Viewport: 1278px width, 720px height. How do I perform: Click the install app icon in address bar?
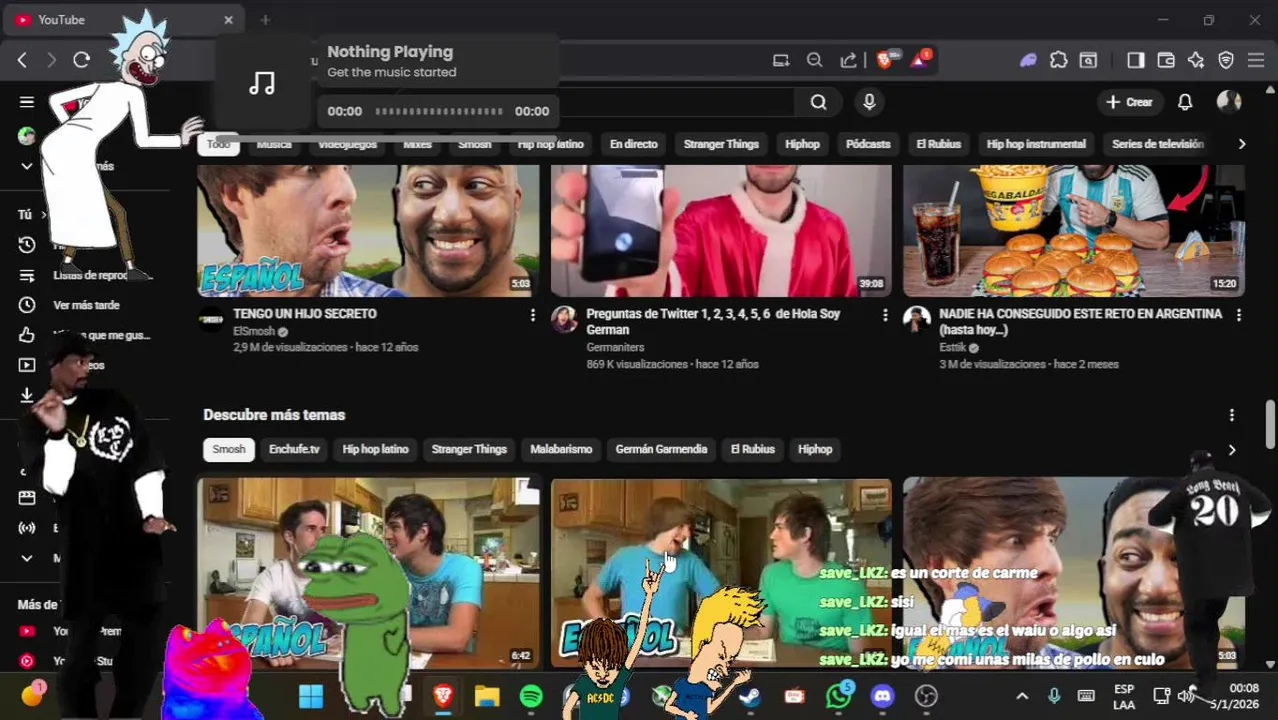tap(781, 60)
